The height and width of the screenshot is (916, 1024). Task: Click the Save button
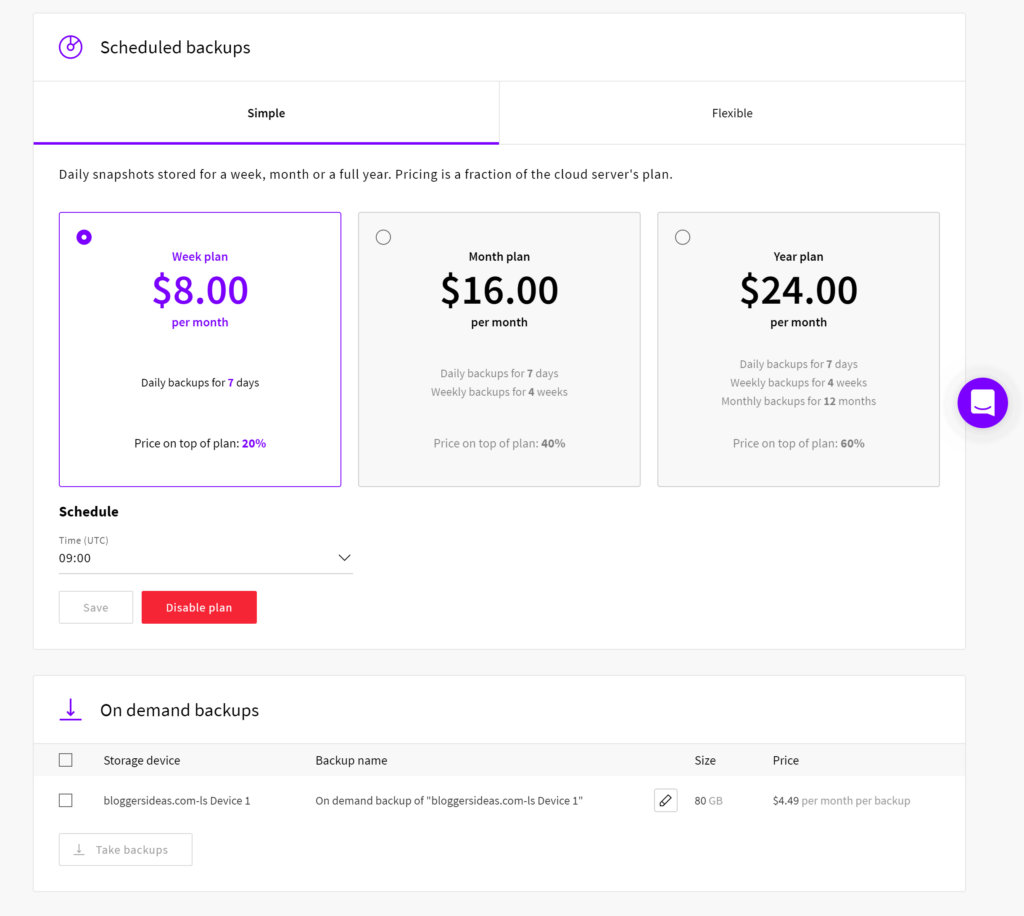tap(96, 608)
